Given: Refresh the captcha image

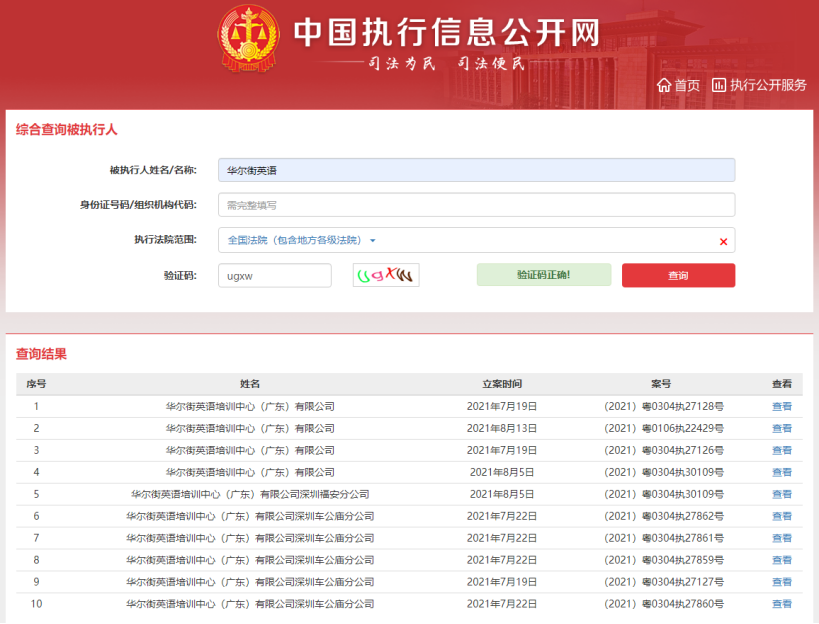Looking at the screenshot, I should (x=386, y=275).
